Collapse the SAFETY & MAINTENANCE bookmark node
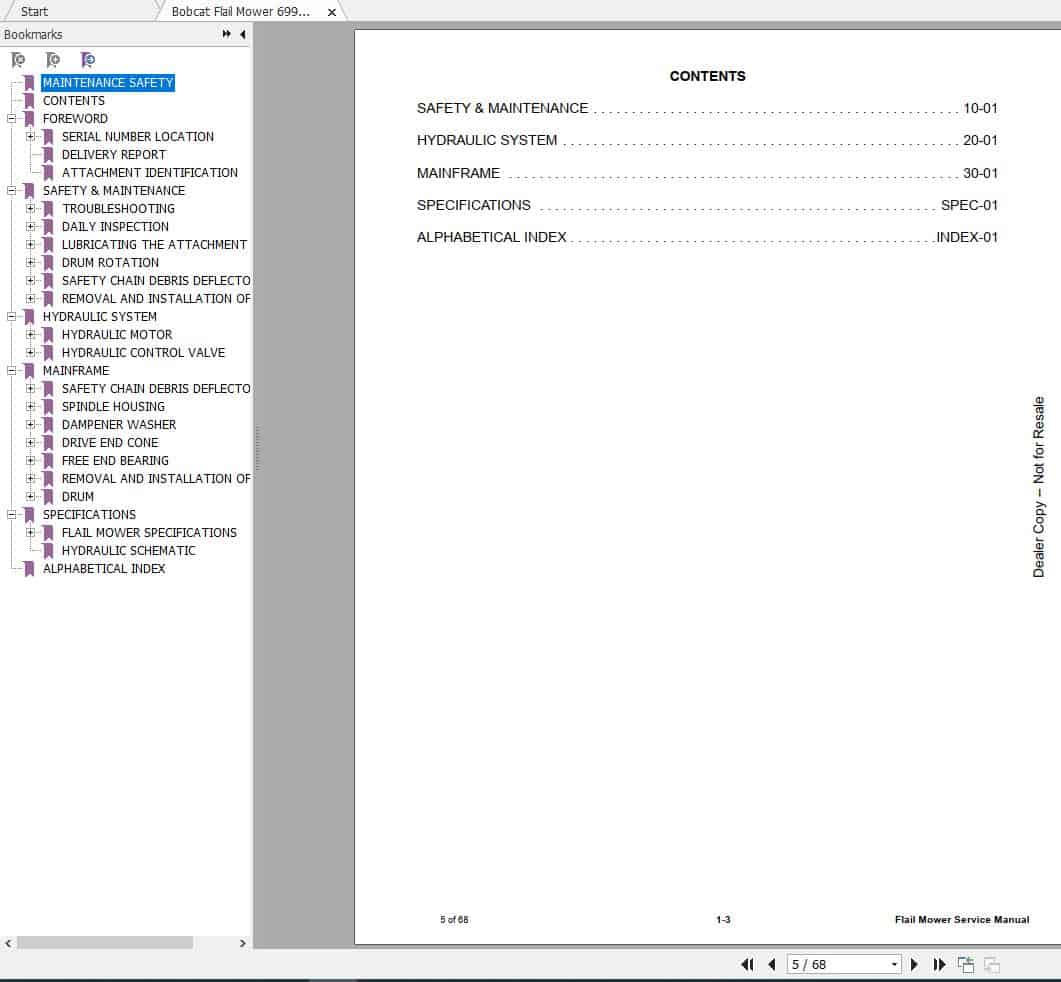This screenshot has width=1061, height=982. coord(12,190)
